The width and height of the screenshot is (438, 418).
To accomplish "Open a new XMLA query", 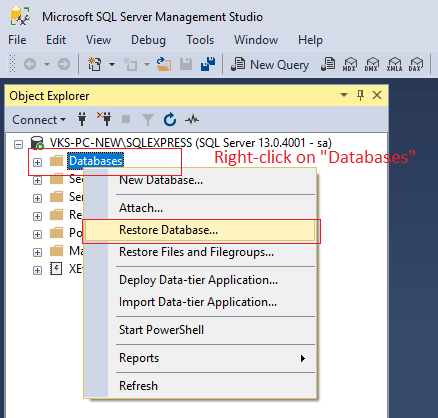I will coord(394,64).
